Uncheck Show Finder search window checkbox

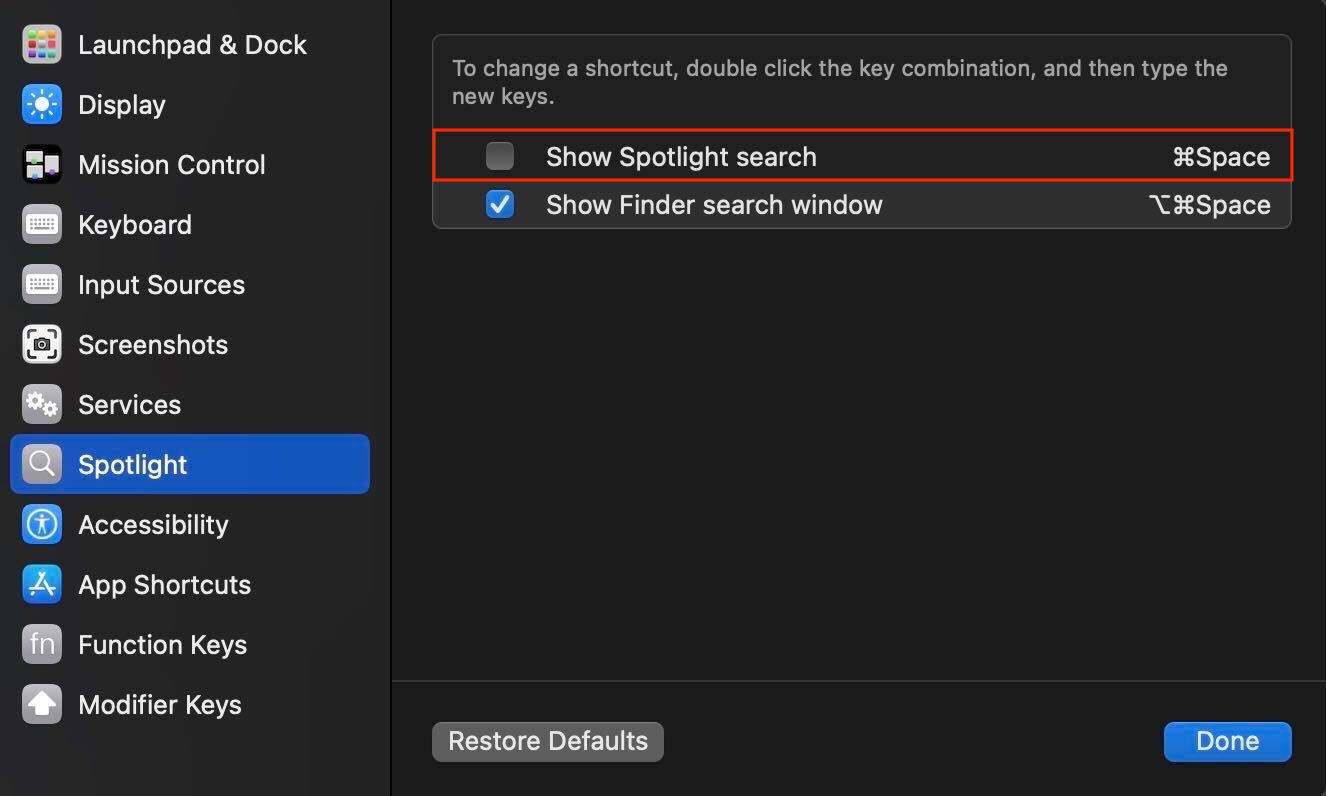pyautogui.click(x=500, y=204)
